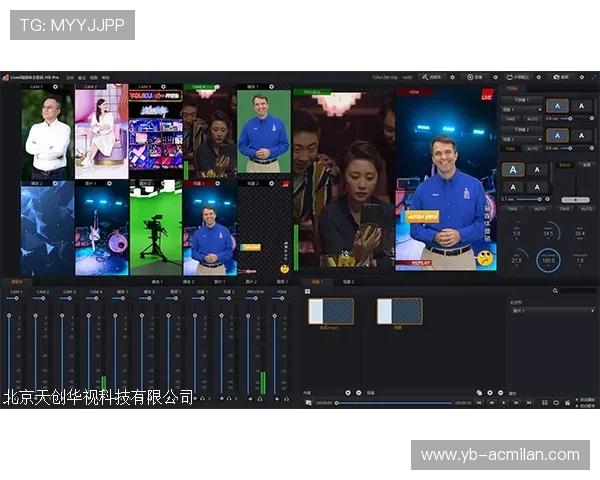Click the external output button in toolbar
The height and width of the screenshot is (480, 600).
click(518, 76)
